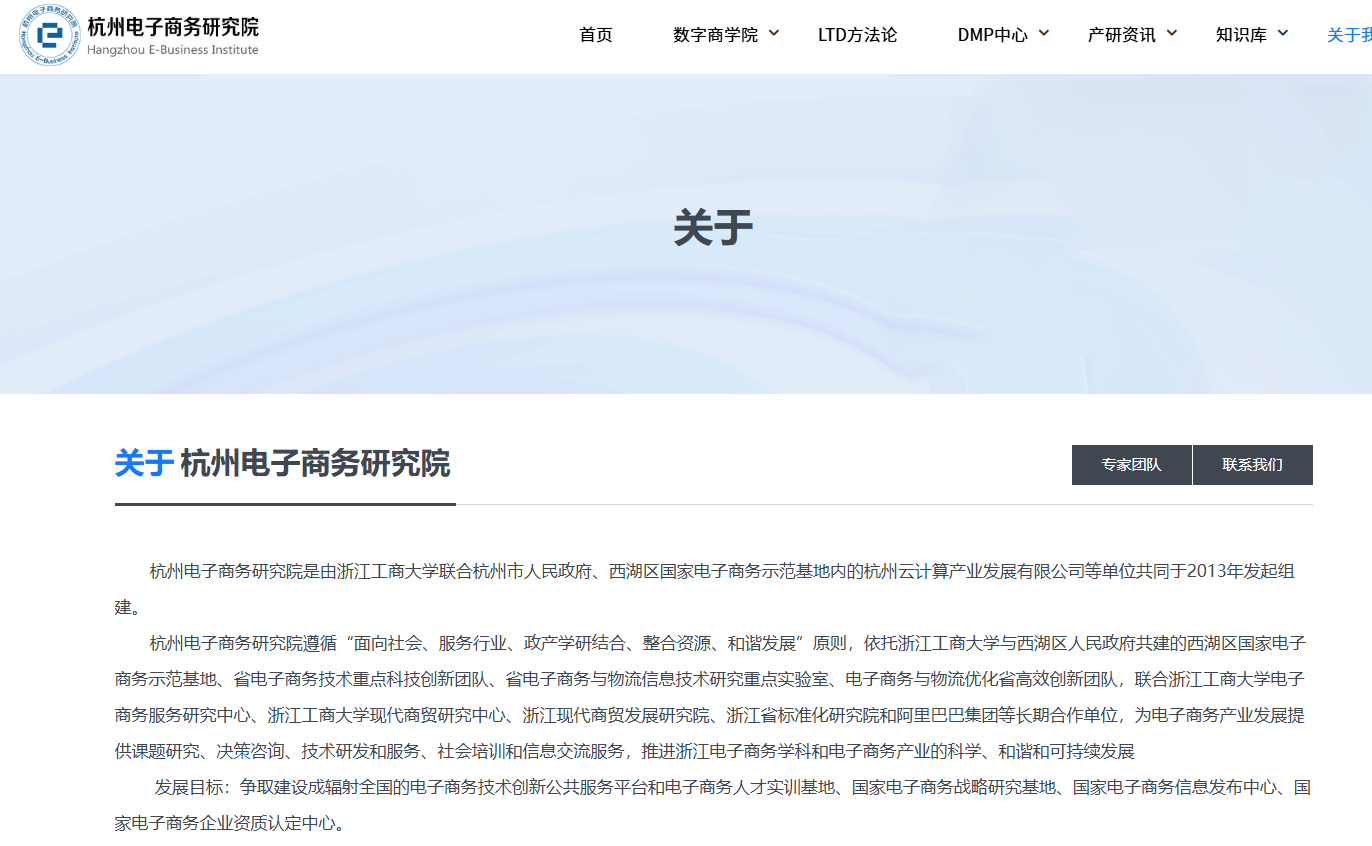Open the 产研资讯 menu item

pos(1122,35)
